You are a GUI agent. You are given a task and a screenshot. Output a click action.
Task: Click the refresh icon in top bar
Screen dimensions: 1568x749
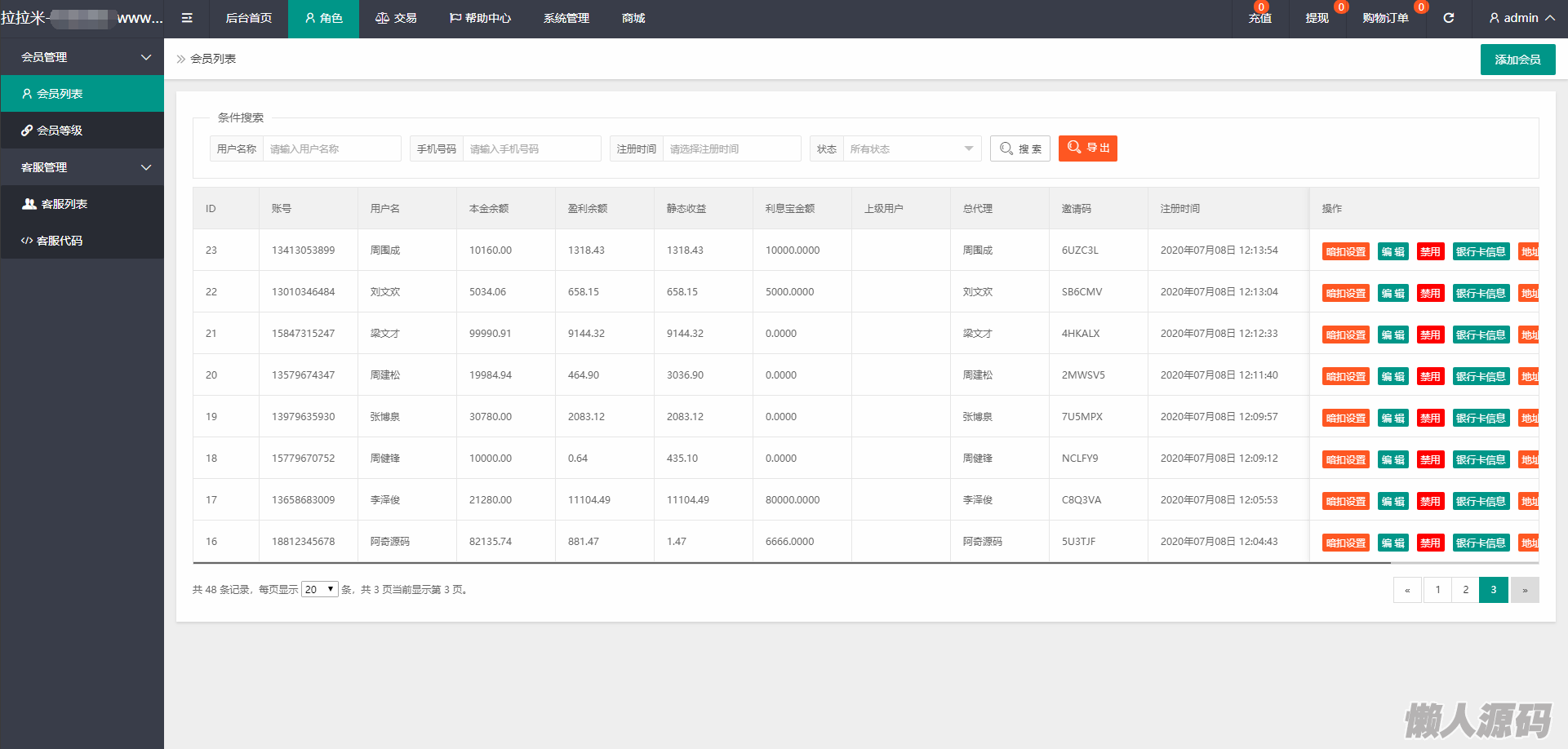coord(1449,18)
